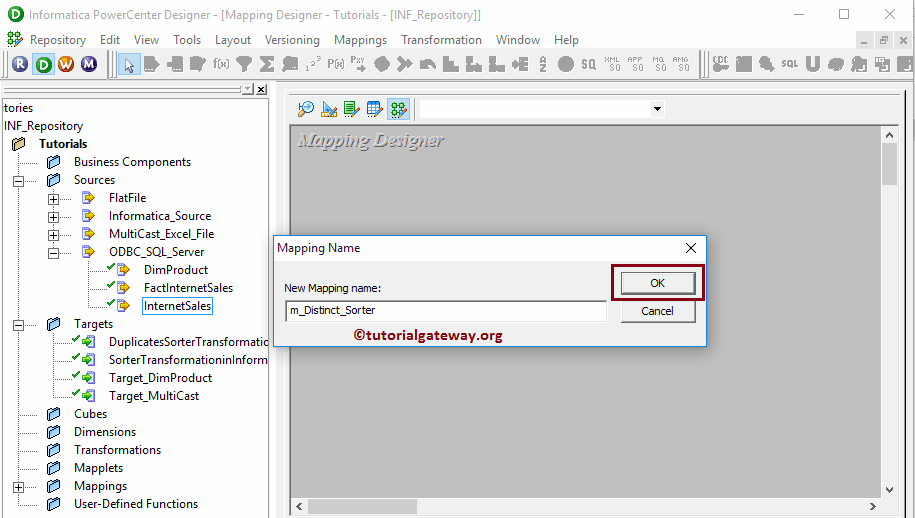915x518 pixels.
Task: Select the FactInternetSales source
Action: coord(188,288)
